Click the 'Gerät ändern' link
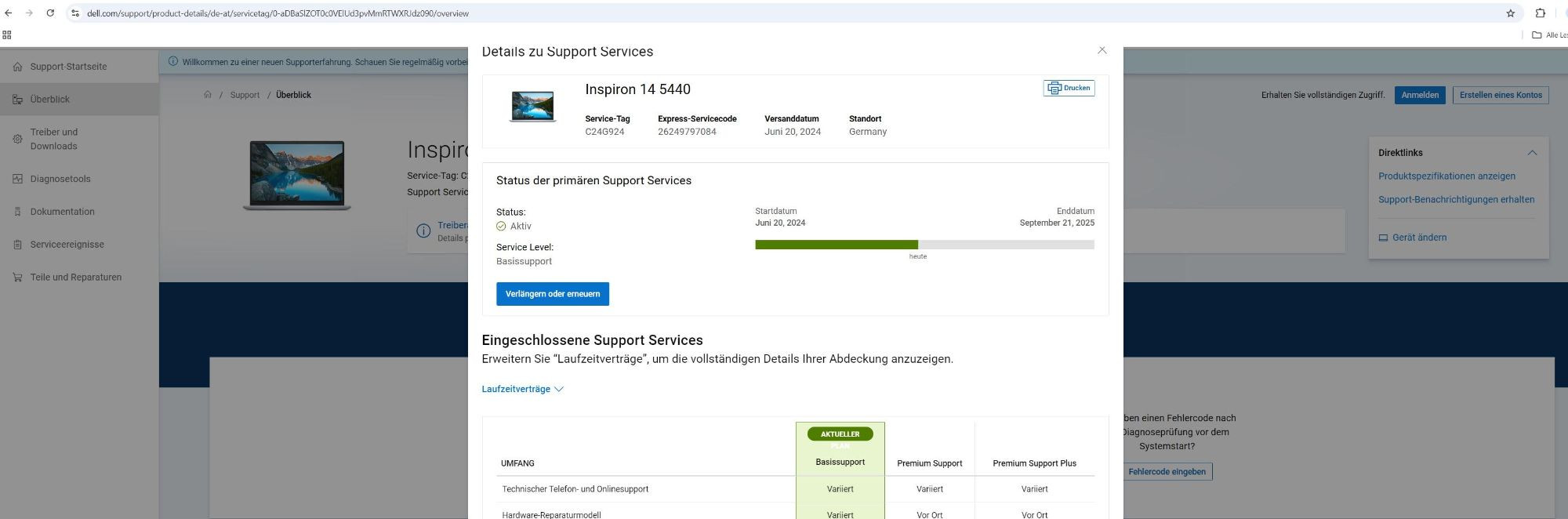The image size is (1568, 519). 1413,238
